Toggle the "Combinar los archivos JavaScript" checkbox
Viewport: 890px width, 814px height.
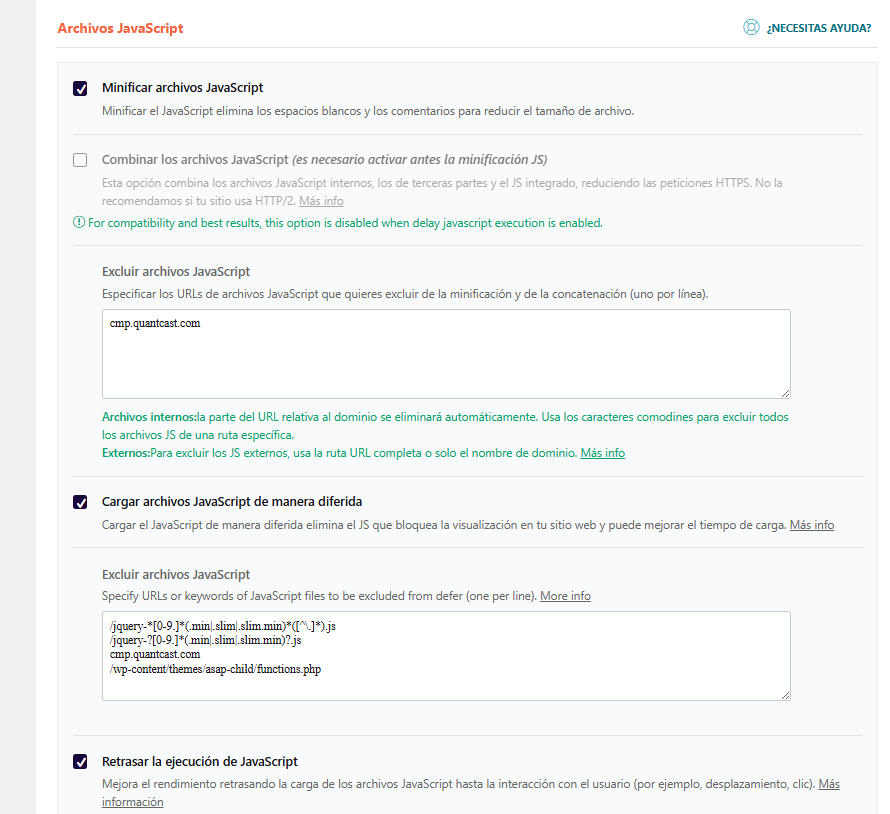pos(80,160)
